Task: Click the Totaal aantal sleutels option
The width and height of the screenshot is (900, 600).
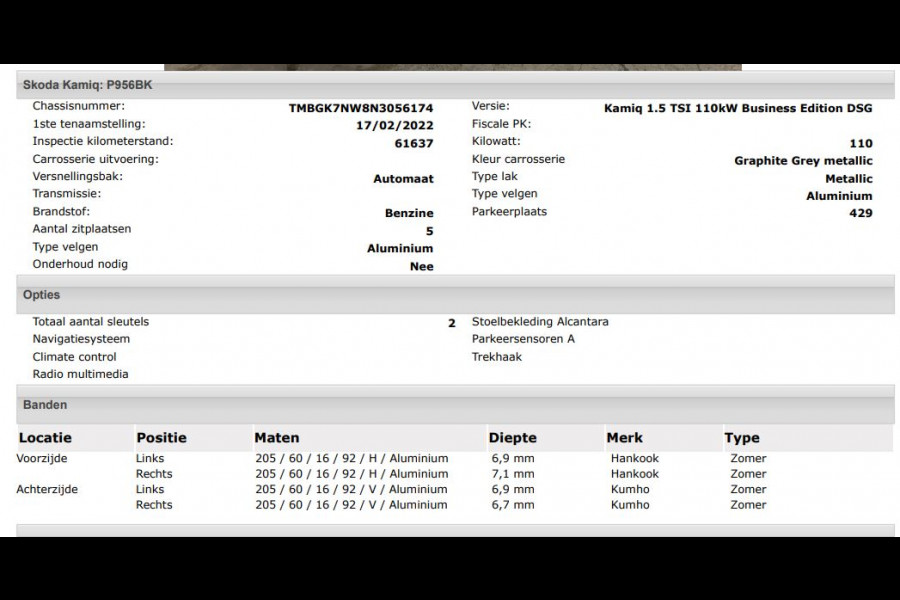Action: 90,322
